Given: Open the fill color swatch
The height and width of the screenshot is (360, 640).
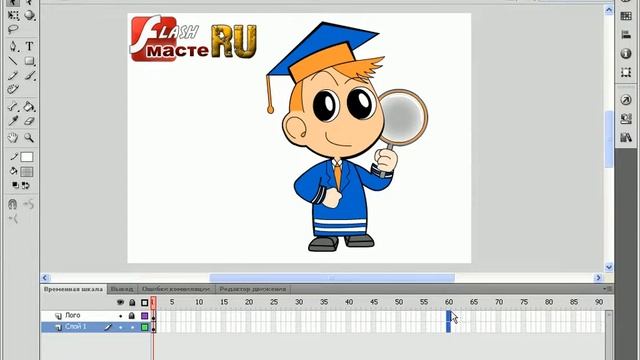Looking at the screenshot, I should click(27, 172).
